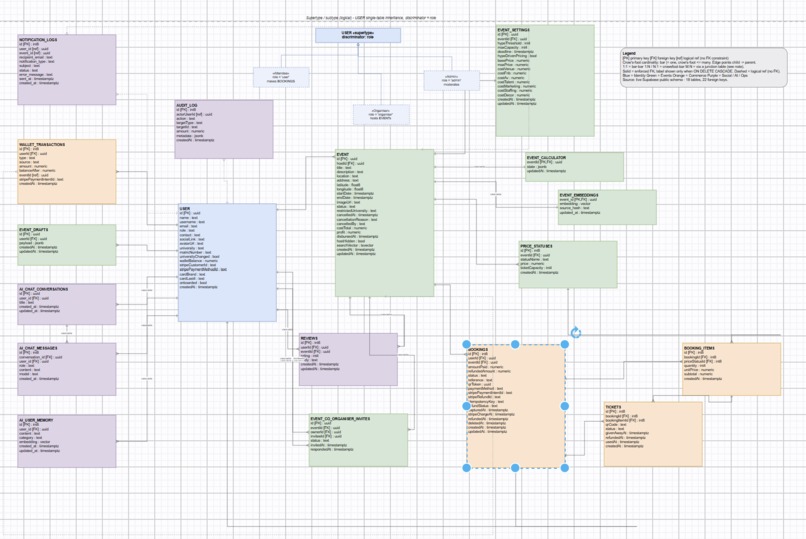This screenshot has height=539, width=806.
Task: Grab the top-left resize handle of BOOKINGS
Action: (466, 344)
